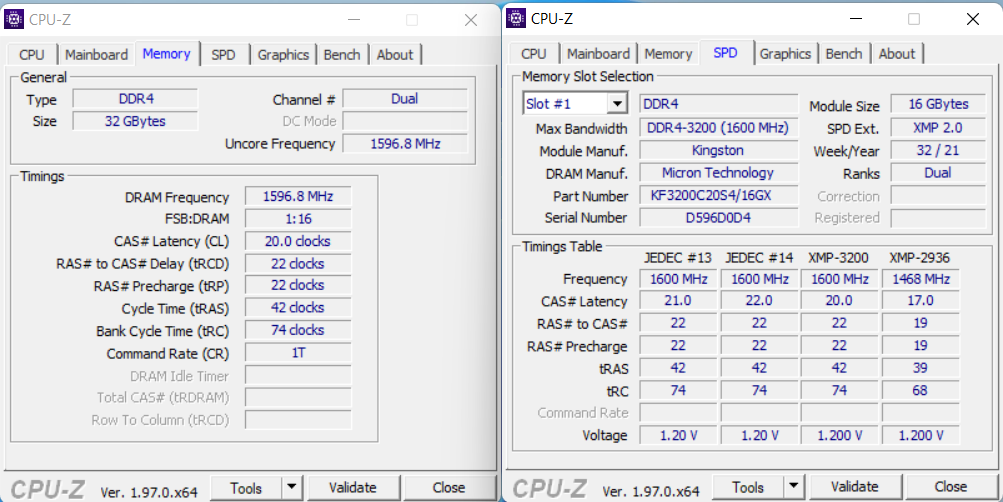Click XMP-2936 tRC cell 68
Viewport: 1003px width, 502px height.
(920, 390)
